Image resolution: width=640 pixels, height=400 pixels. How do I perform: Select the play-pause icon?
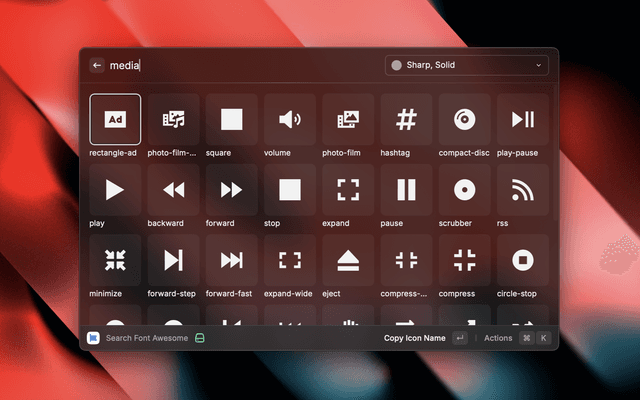tap(522, 120)
